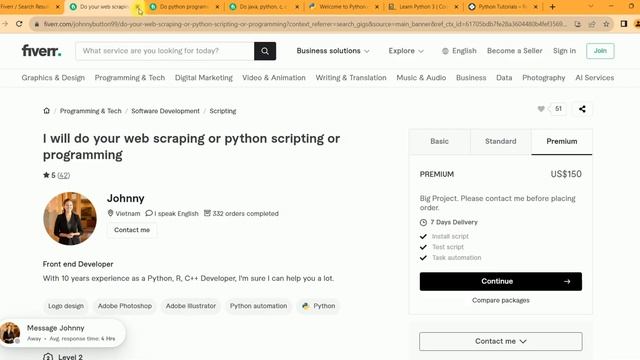
Task: Click the Adobe Photoshop skill tag
Action: [x=124, y=306]
